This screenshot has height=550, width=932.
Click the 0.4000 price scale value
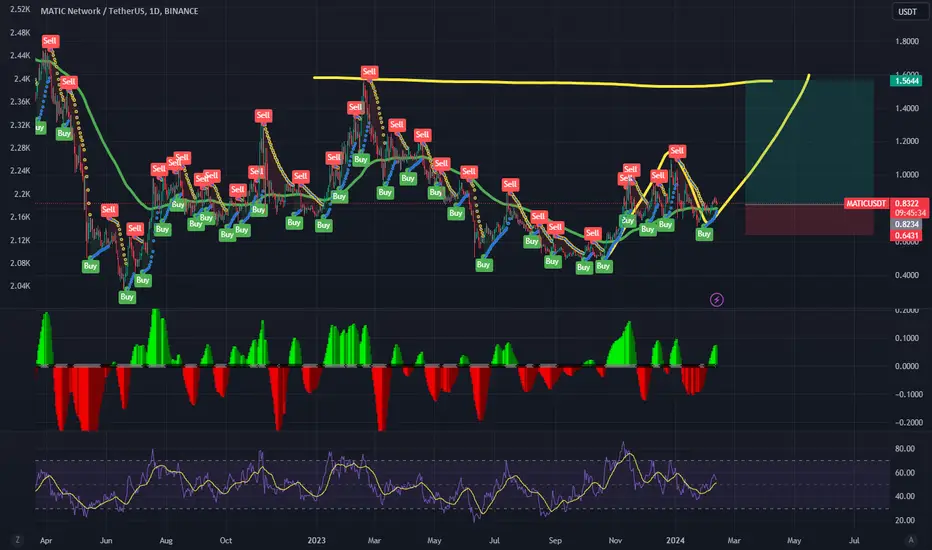[906, 275]
